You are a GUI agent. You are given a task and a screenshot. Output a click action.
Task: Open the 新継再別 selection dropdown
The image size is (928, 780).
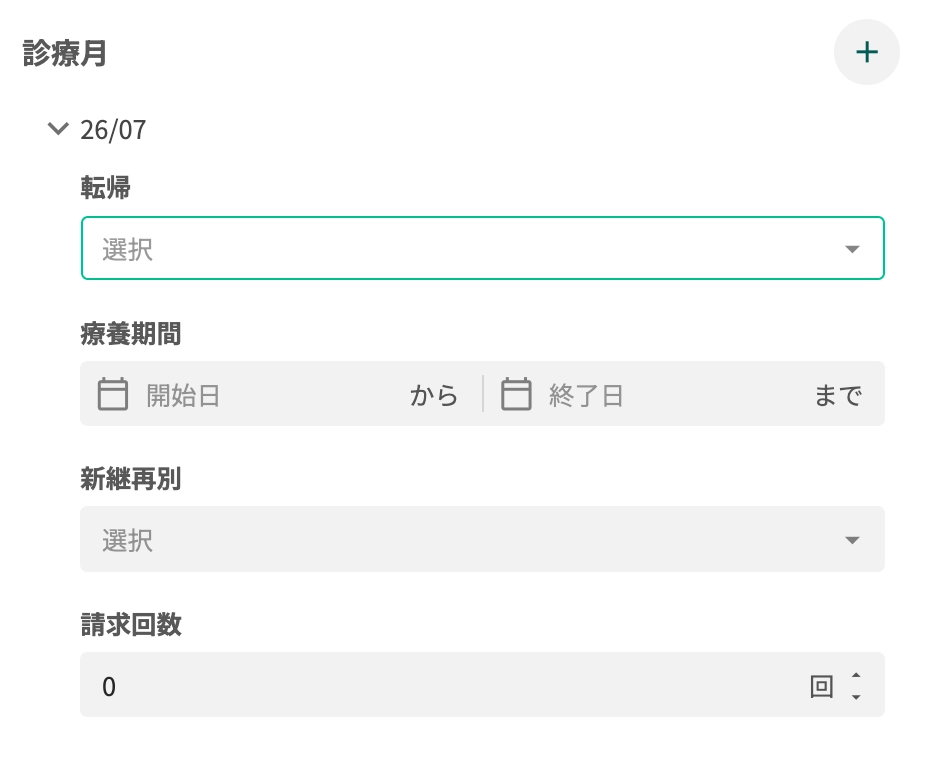tap(482, 539)
